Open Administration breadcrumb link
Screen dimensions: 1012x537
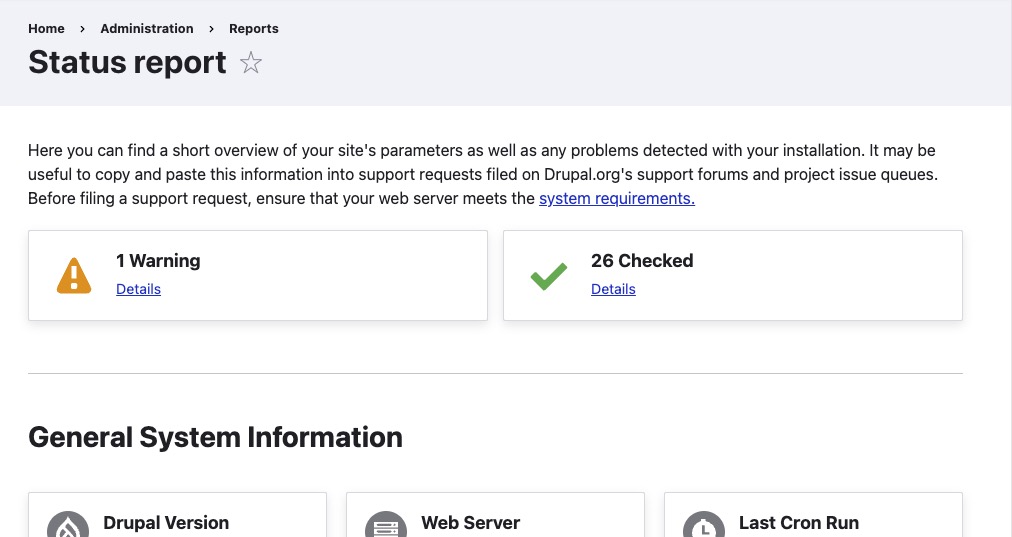click(147, 28)
